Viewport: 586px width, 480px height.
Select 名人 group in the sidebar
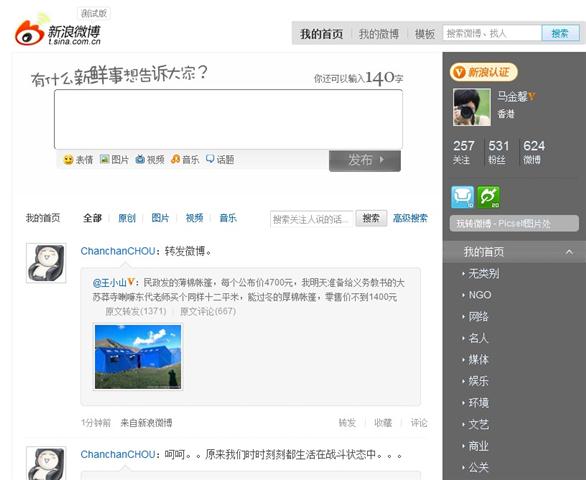coord(478,338)
